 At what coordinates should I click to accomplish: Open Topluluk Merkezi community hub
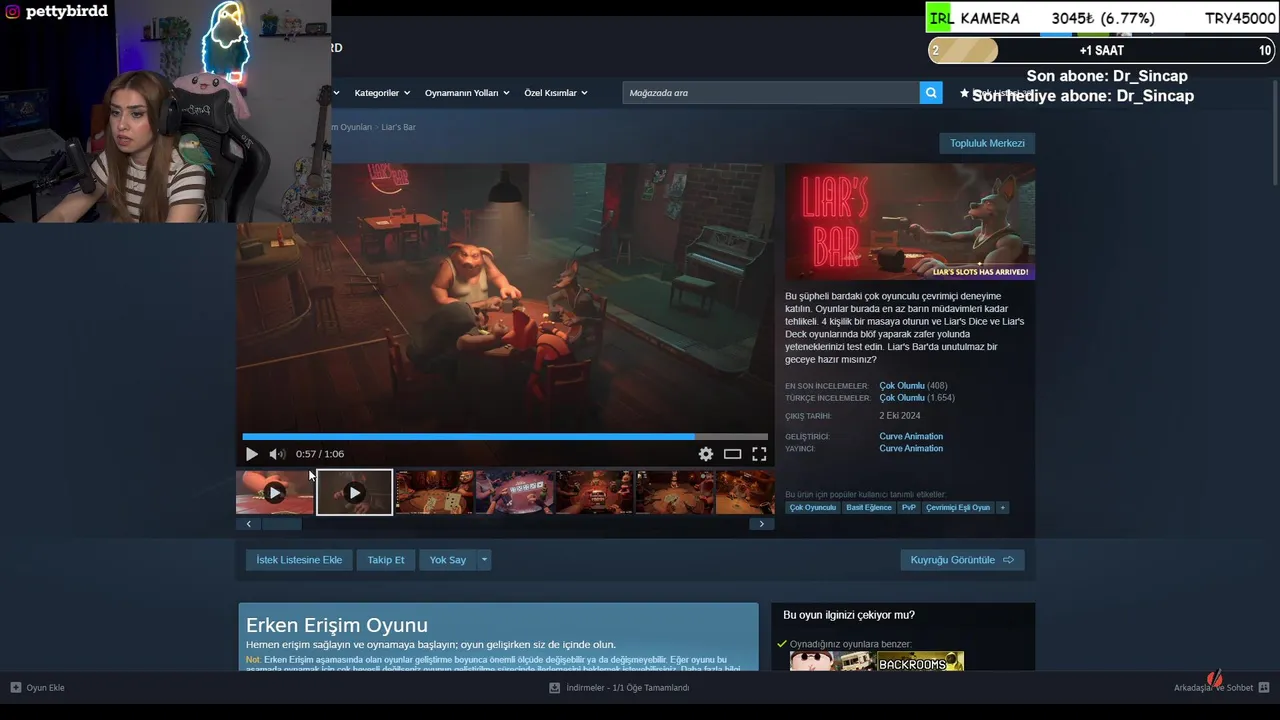point(987,143)
